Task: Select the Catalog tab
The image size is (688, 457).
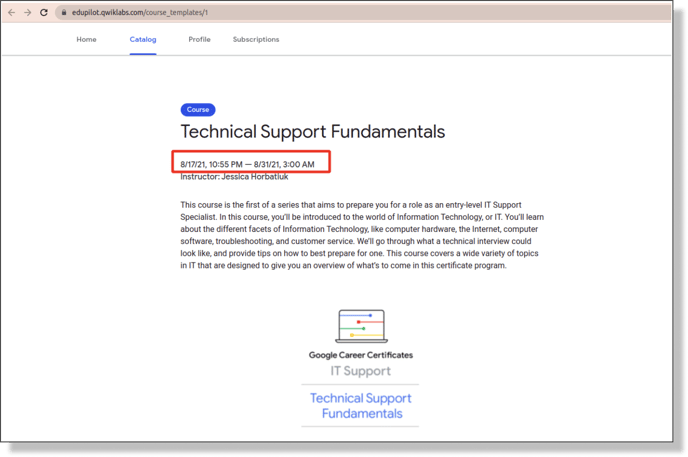Action: [143, 40]
